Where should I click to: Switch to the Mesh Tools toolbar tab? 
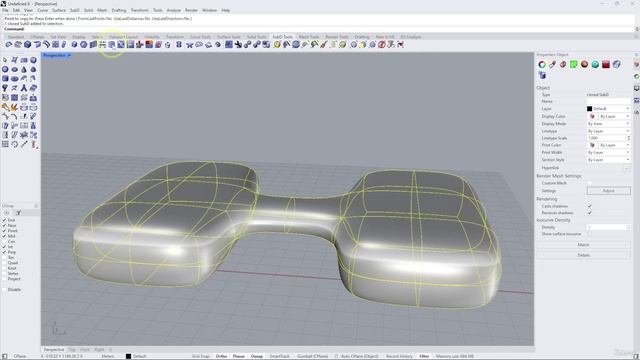click(309, 37)
